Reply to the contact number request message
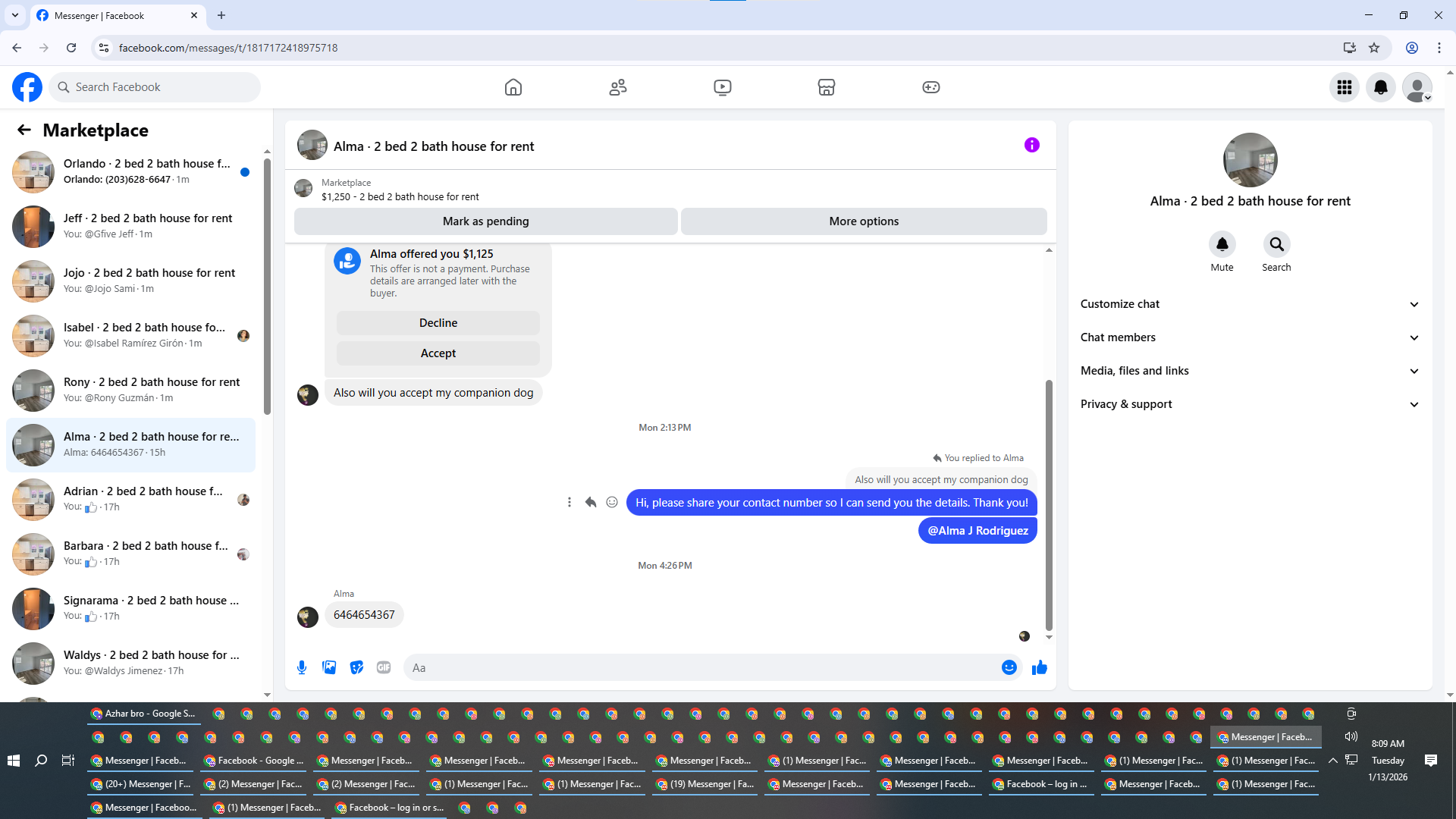This screenshot has height=819, width=1456. point(591,502)
